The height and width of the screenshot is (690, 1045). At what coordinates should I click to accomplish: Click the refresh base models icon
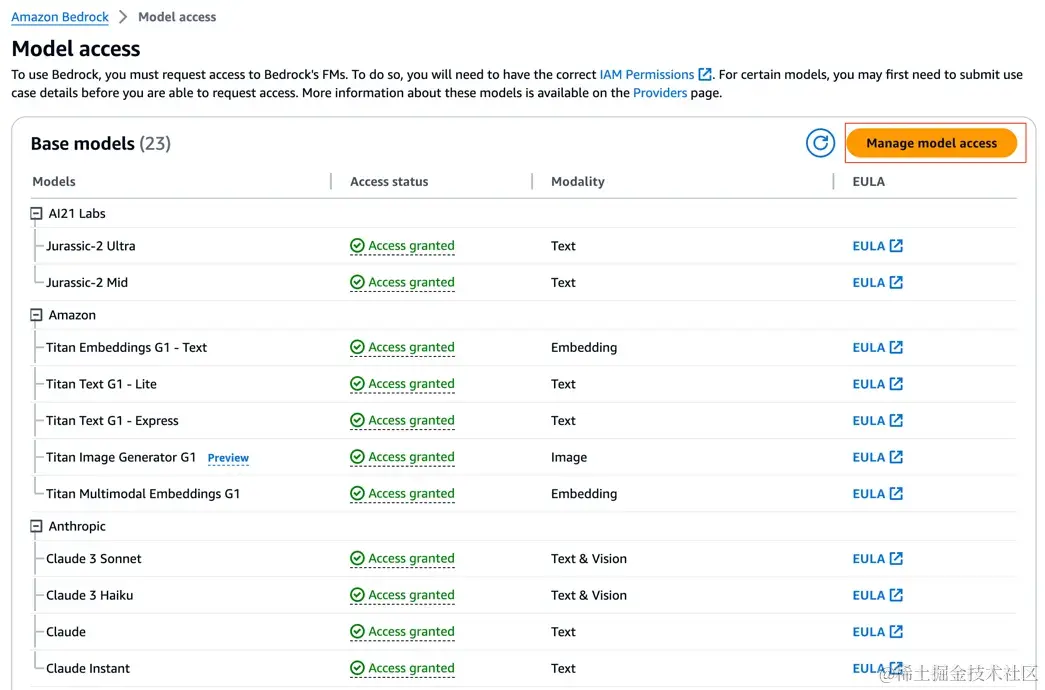820,143
